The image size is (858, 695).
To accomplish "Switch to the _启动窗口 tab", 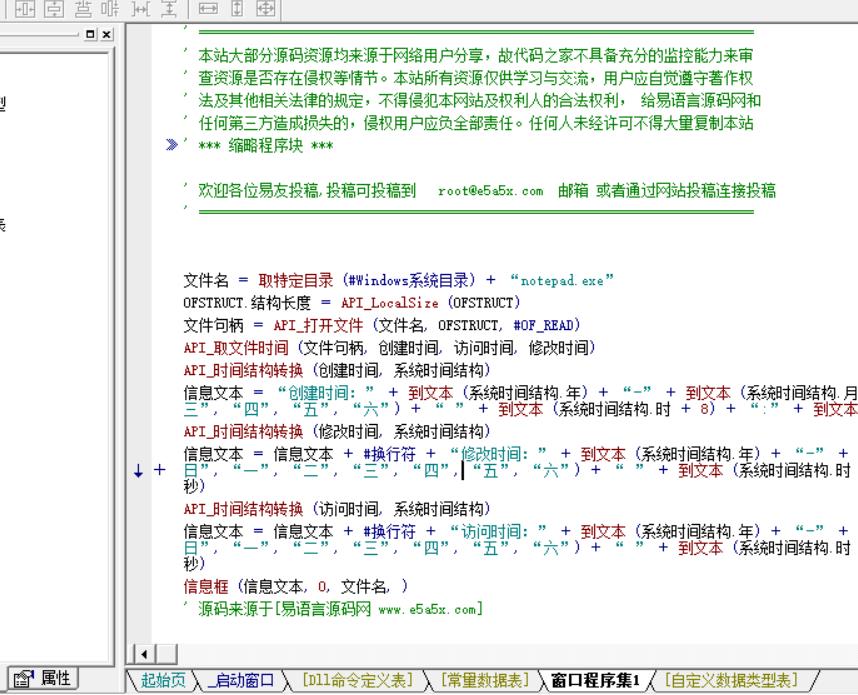I will (x=241, y=680).
